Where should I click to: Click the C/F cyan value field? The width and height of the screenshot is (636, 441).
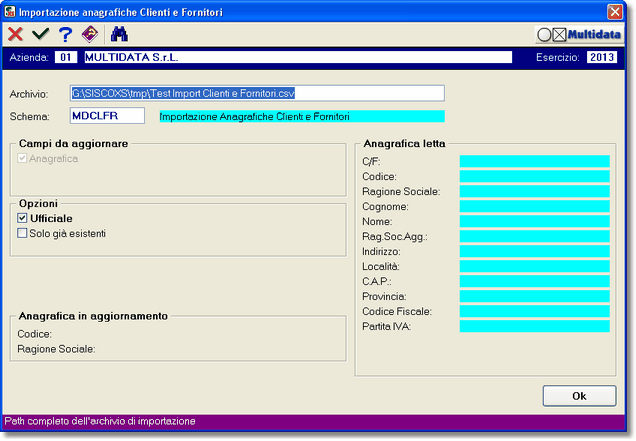tap(534, 161)
